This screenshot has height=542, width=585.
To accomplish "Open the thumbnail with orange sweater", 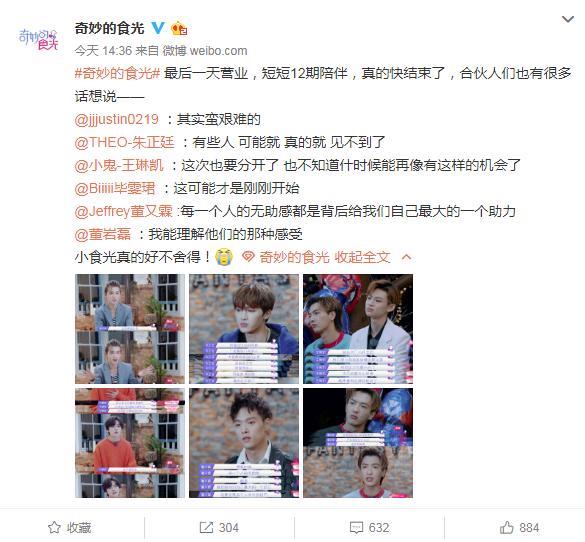I will point(130,443).
